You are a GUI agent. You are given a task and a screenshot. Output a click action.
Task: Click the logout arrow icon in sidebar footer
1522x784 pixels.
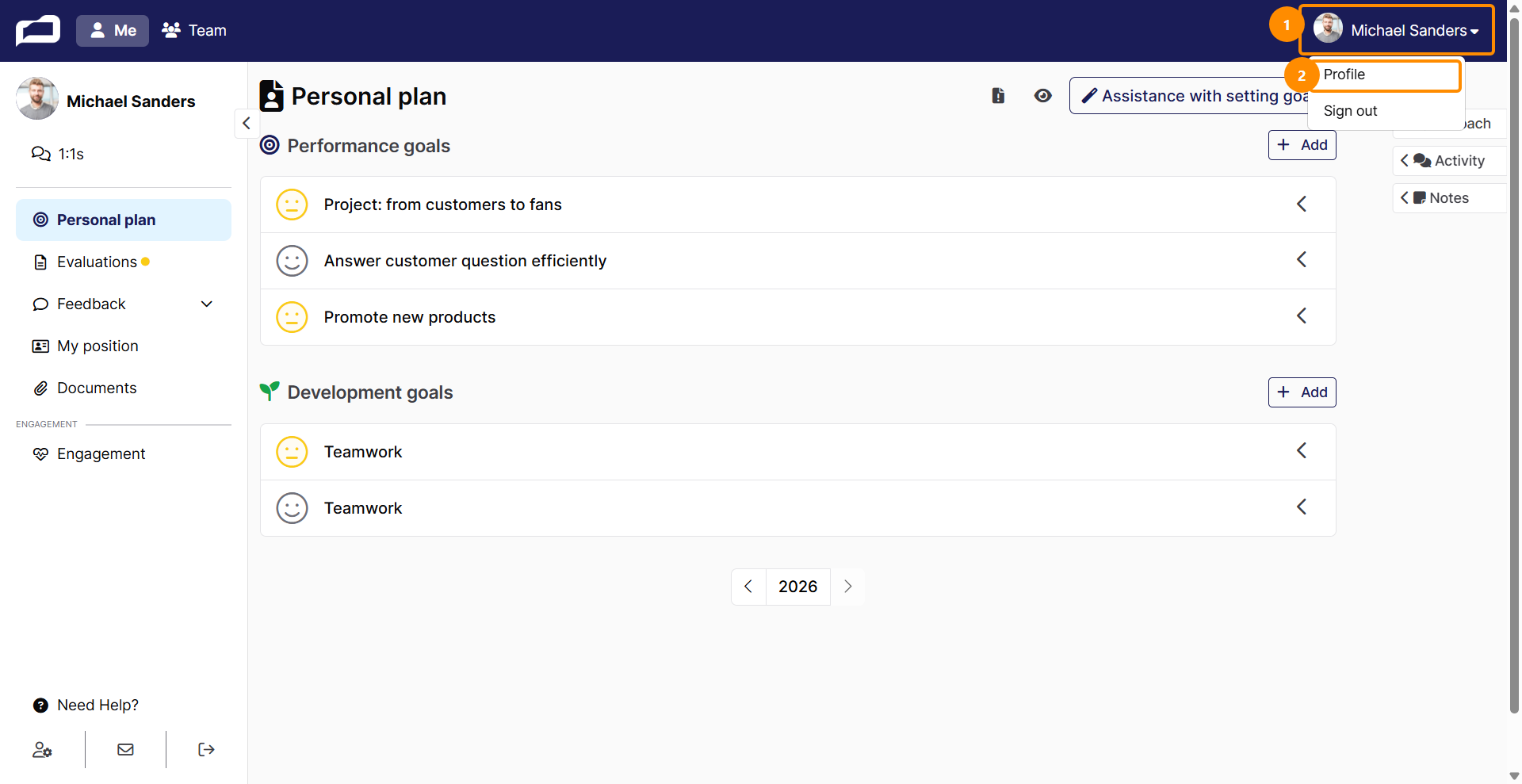point(206,749)
